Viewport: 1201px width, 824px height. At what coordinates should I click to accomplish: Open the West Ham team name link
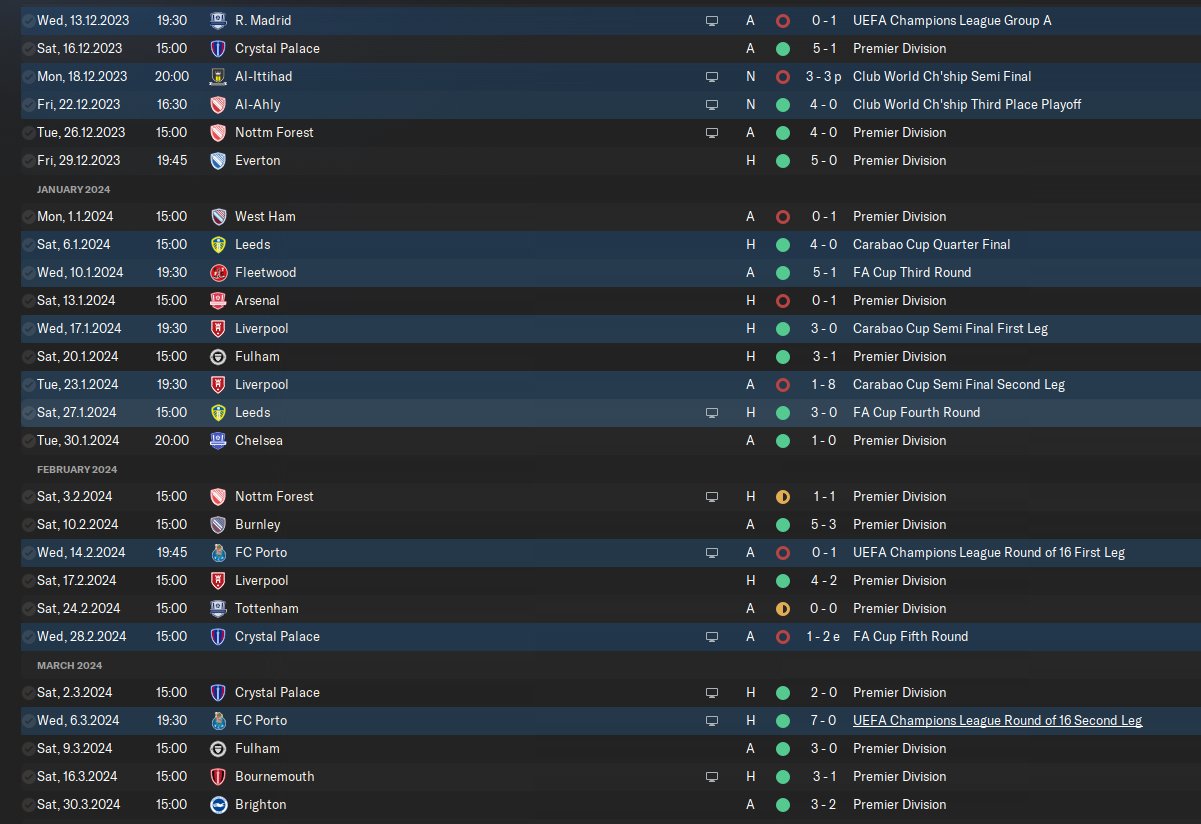tap(265, 216)
